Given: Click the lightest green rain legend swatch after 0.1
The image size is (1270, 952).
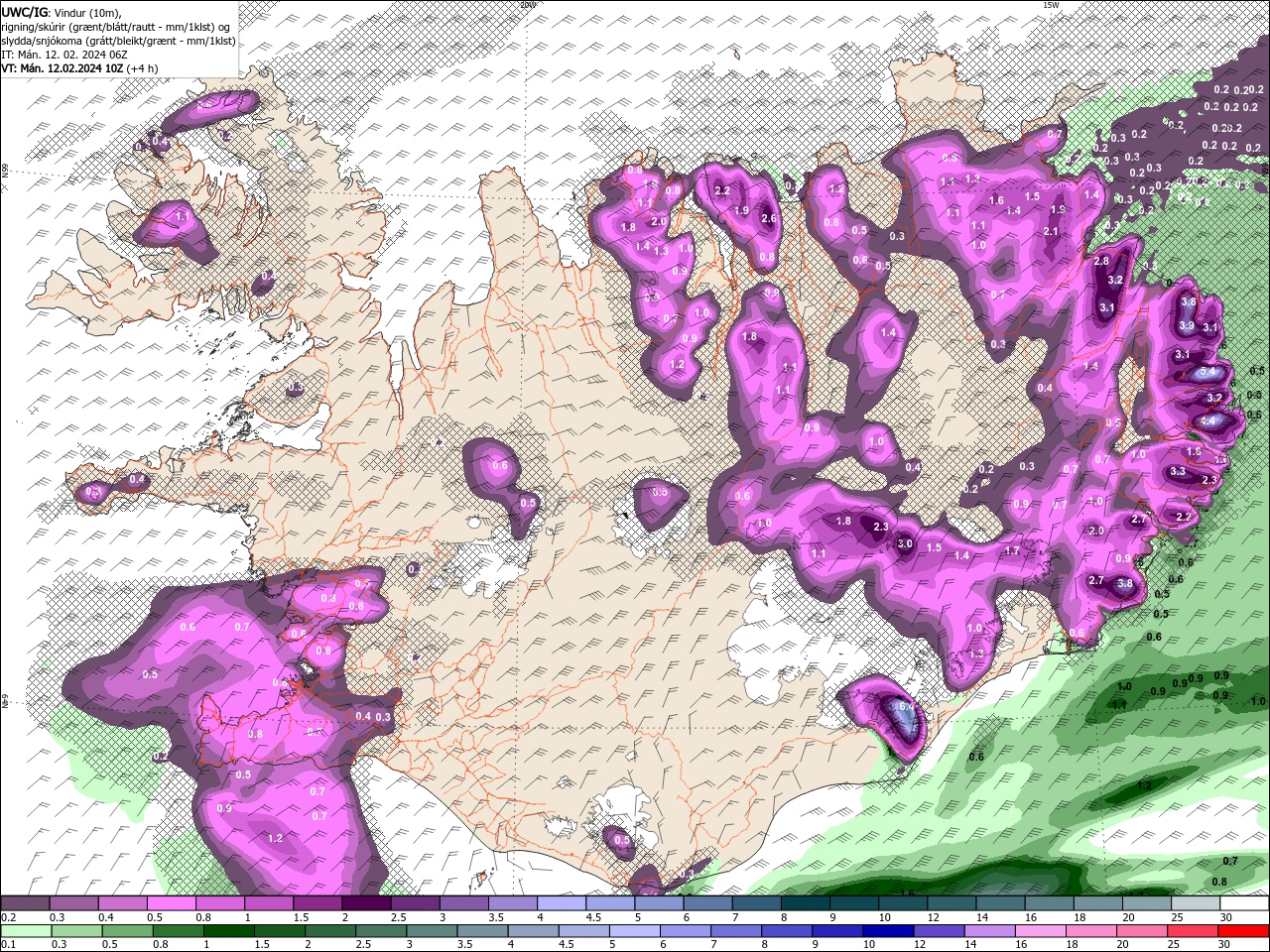Looking at the screenshot, I should click(25, 931).
